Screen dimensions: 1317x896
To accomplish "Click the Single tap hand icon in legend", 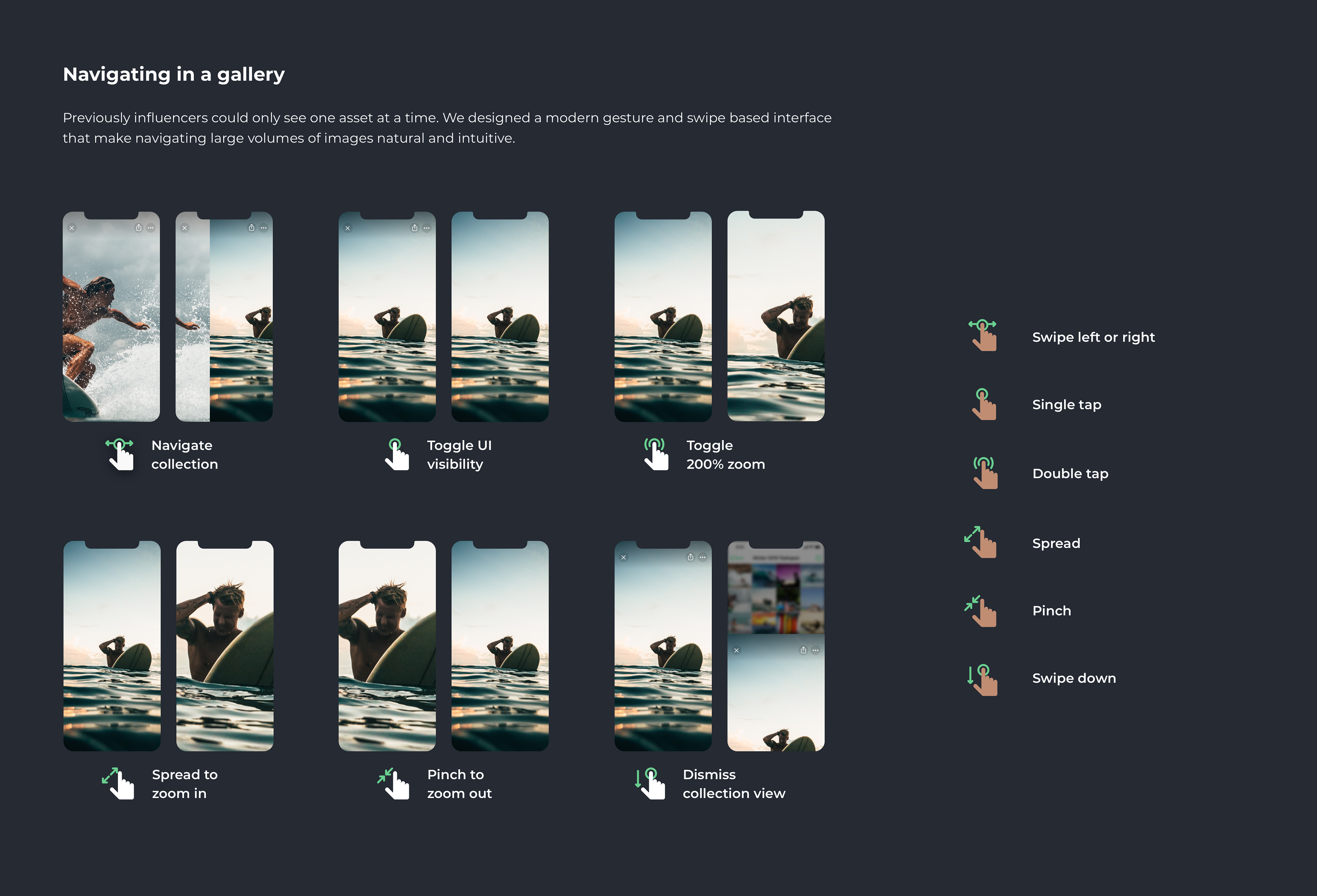I will click(984, 404).
